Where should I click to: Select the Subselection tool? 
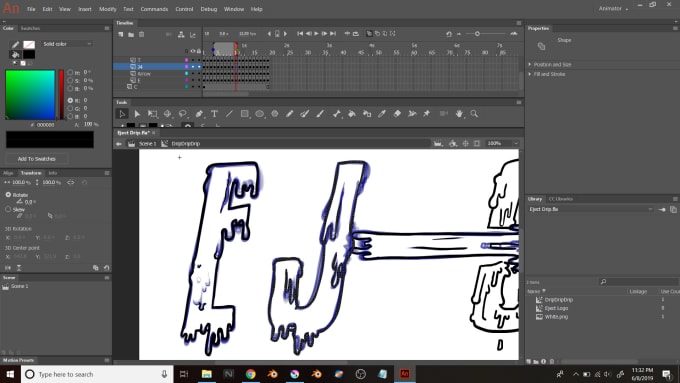pos(137,114)
